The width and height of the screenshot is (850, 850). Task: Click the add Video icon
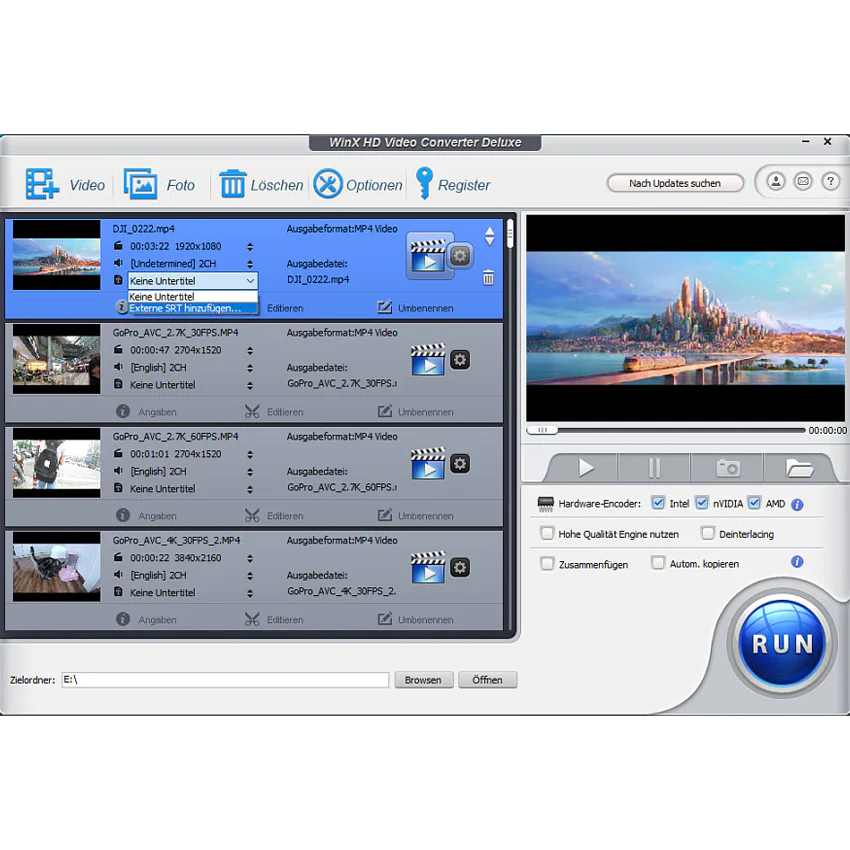coord(42,184)
